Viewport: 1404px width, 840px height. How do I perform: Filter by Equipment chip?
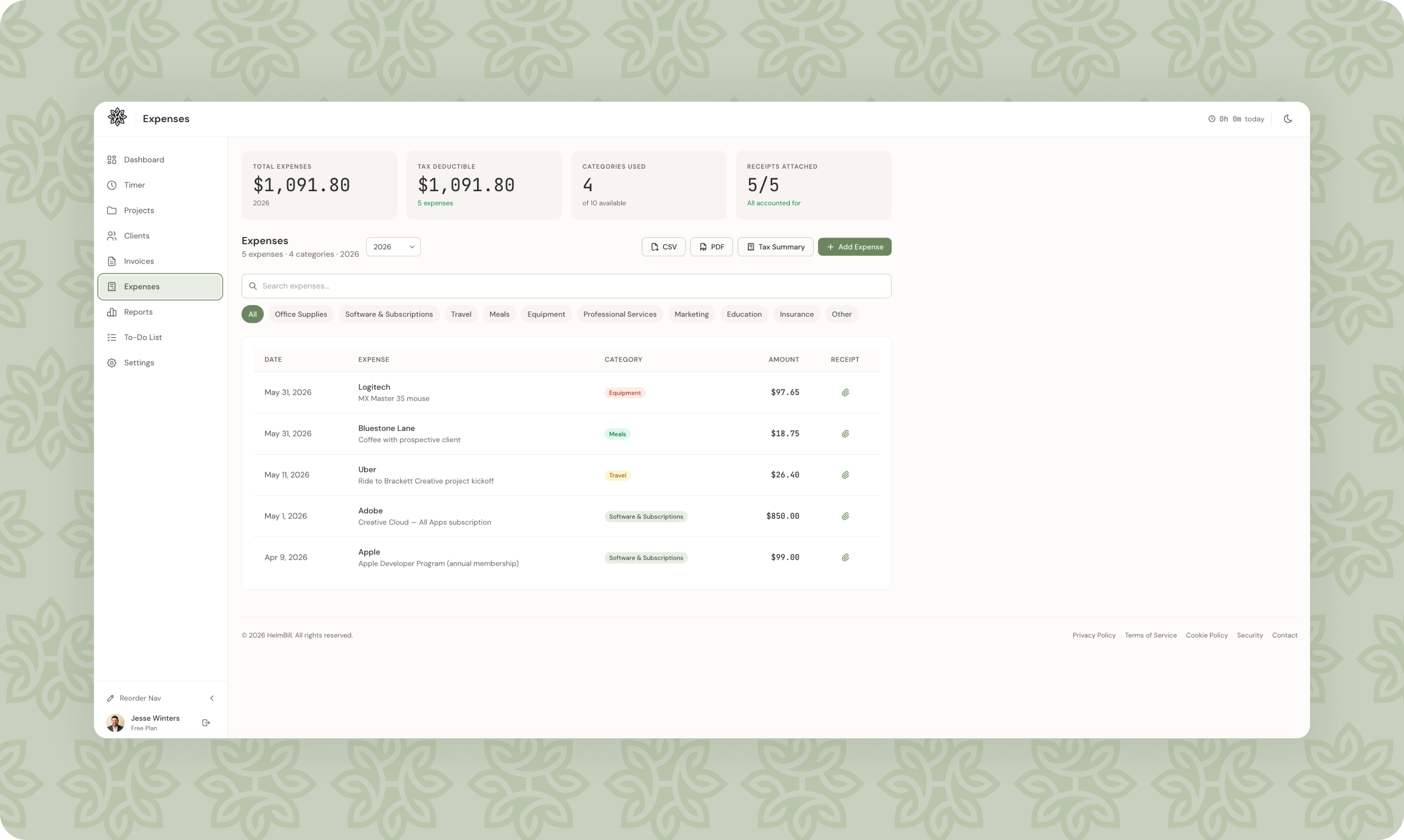tap(546, 314)
